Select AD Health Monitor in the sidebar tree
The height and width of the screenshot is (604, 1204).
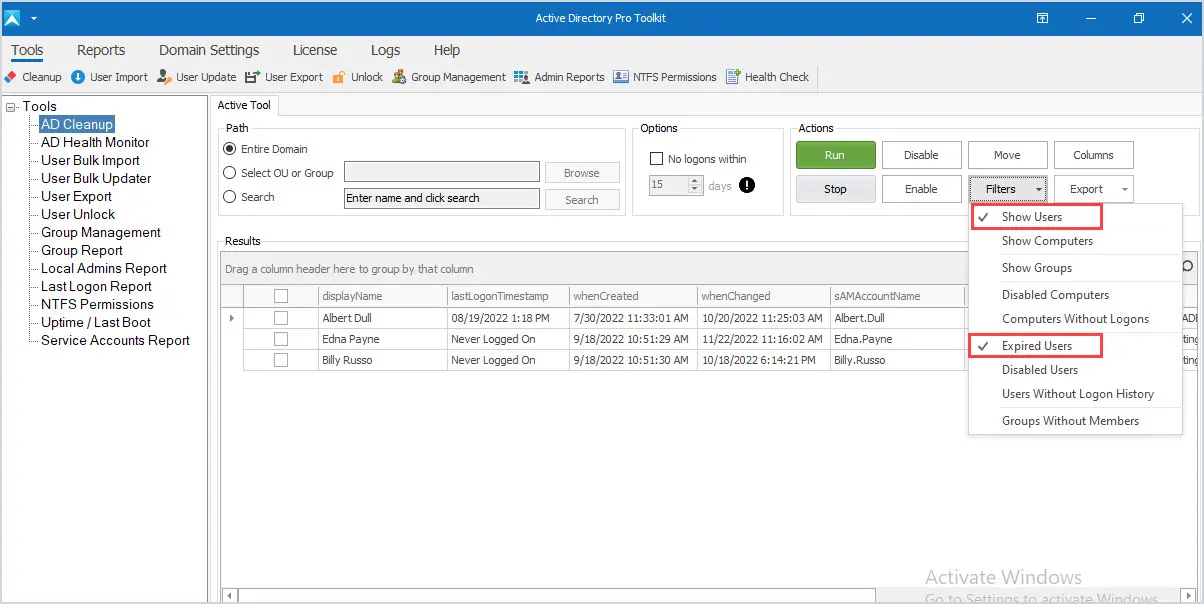(95, 143)
